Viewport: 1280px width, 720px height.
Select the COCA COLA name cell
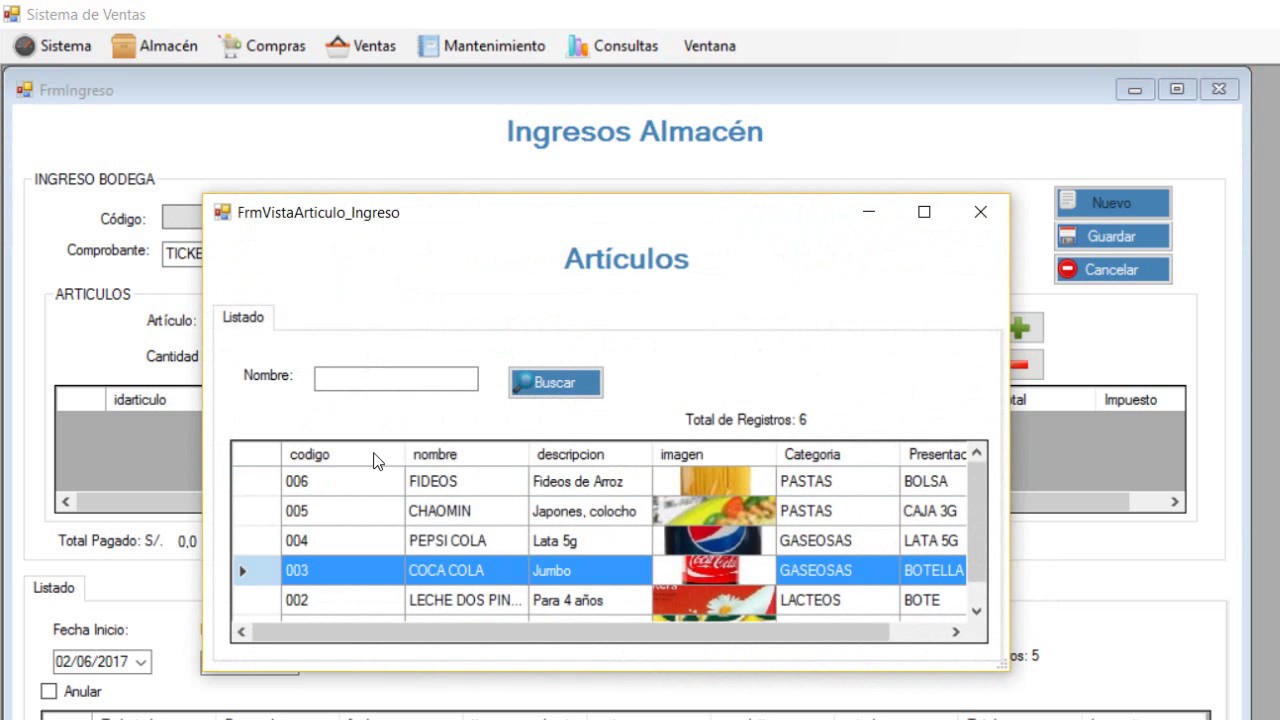(466, 570)
